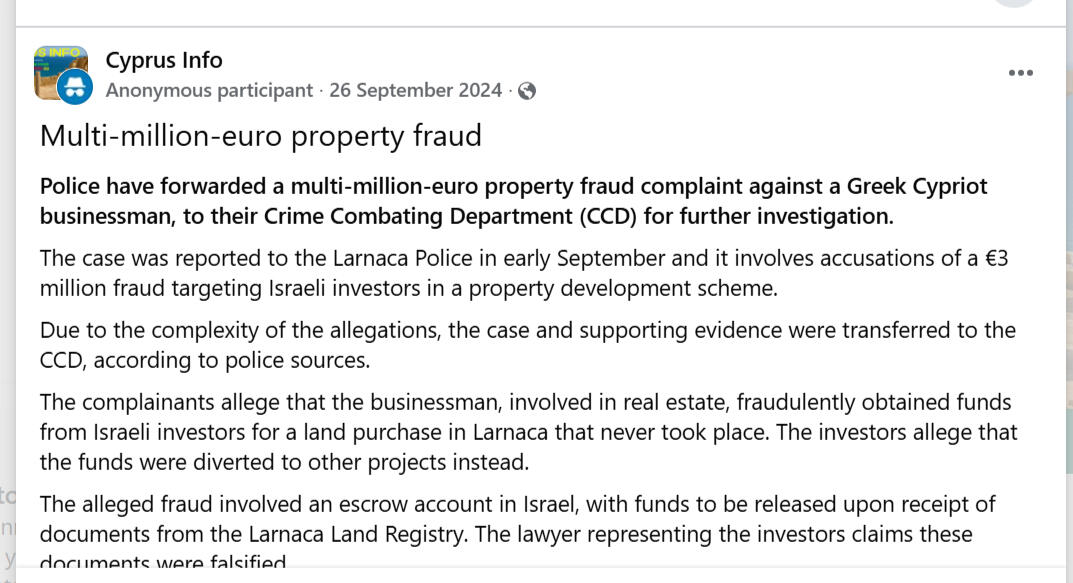Screen dimensions: 1073x583
Task: Click the cut-off 'documents were falsified' line
Action: 163,563
